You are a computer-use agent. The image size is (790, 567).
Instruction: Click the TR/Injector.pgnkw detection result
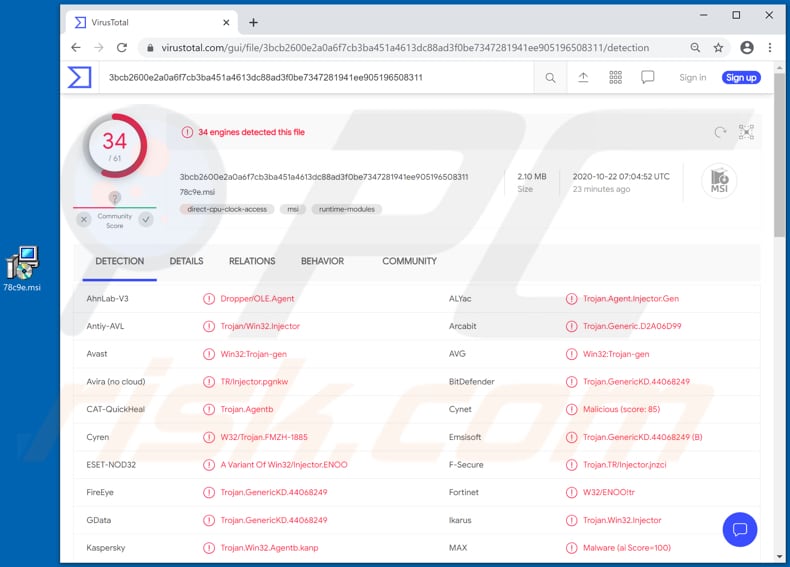(254, 382)
